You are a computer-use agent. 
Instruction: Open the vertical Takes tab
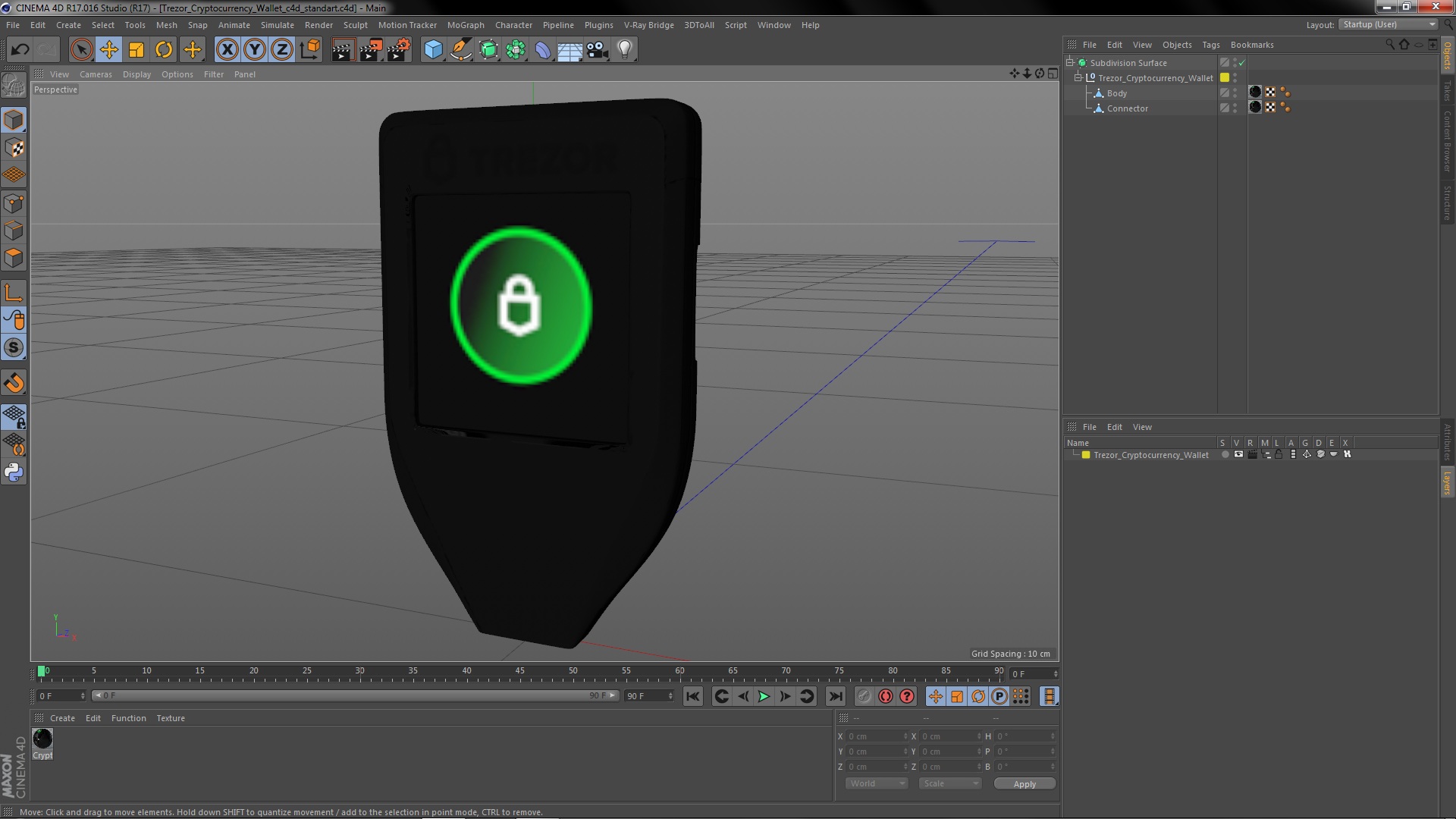(x=1447, y=91)
